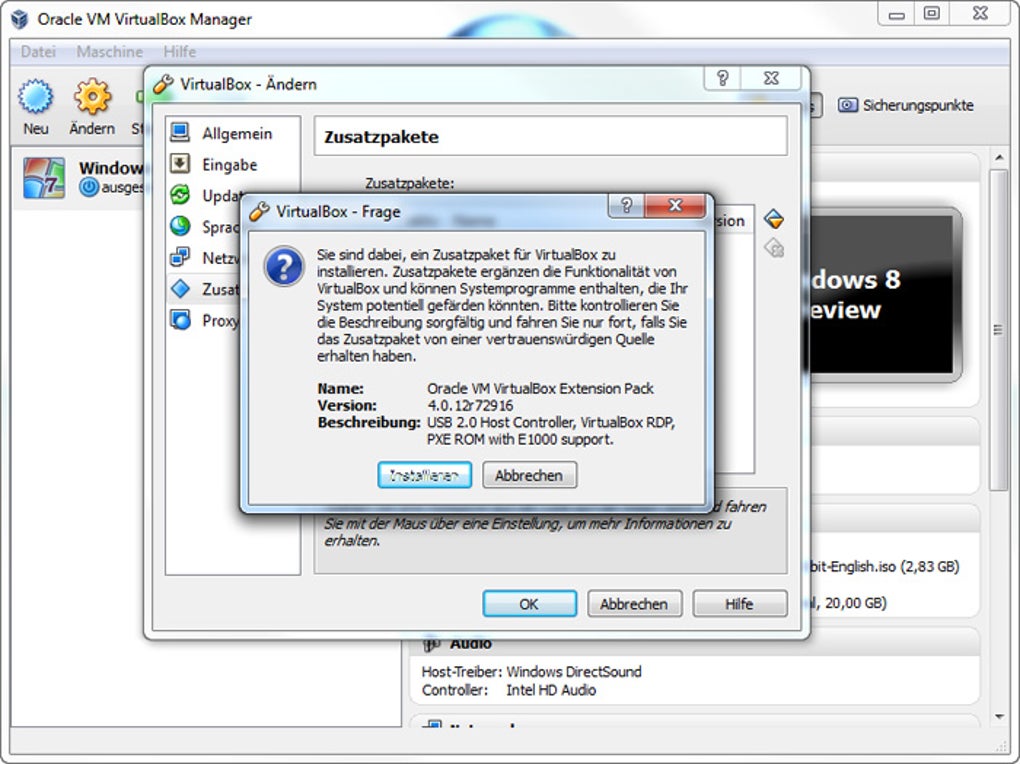Open the Datei menu

click(38, 51)
